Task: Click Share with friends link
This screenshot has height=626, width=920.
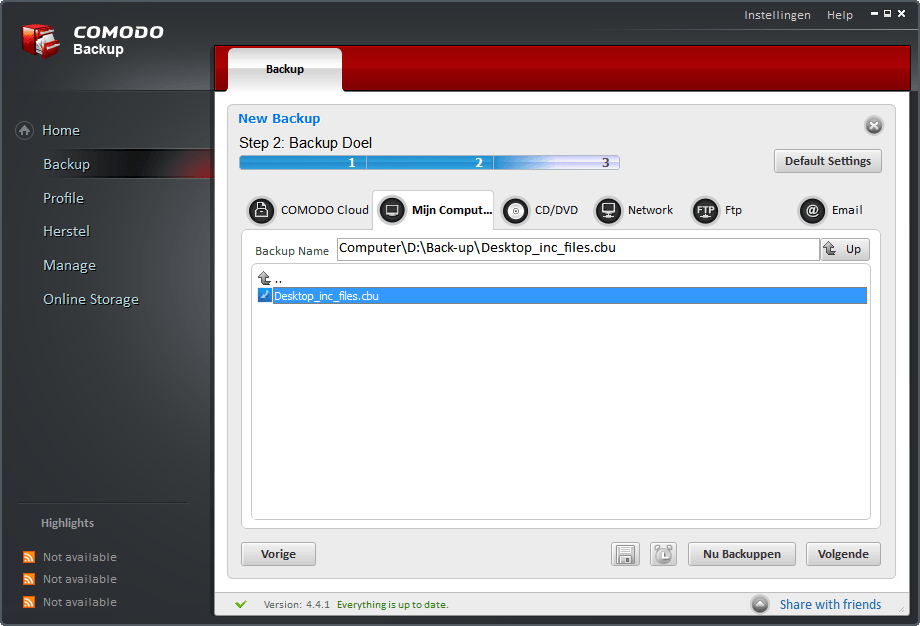Action: [830, 604]
